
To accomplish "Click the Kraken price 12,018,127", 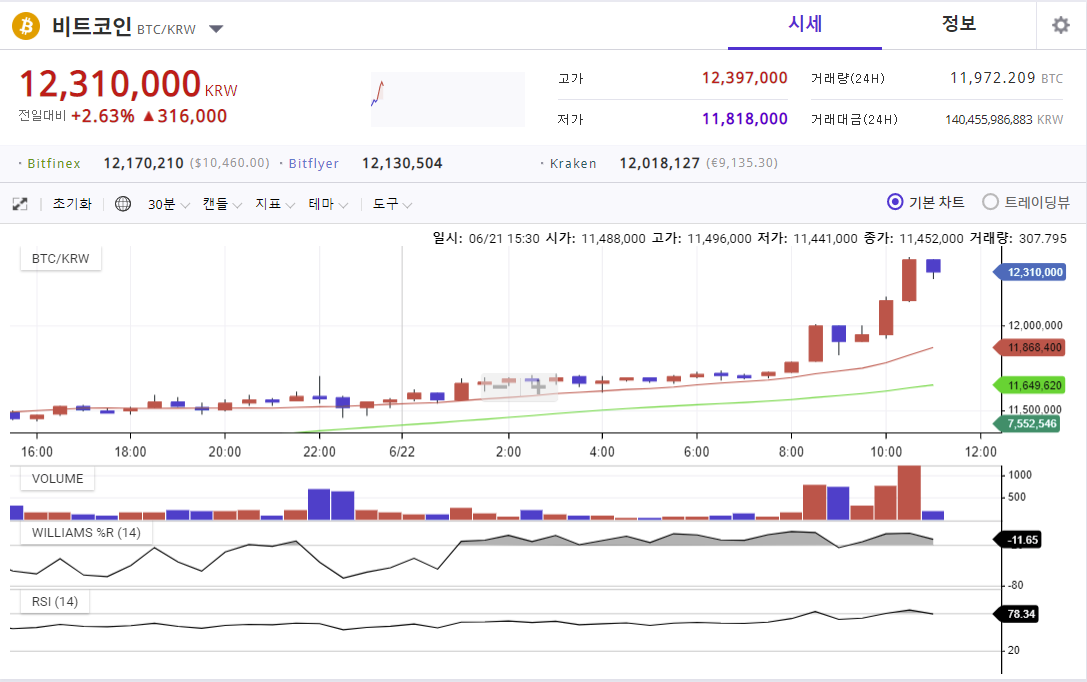I will pos(659,163).
